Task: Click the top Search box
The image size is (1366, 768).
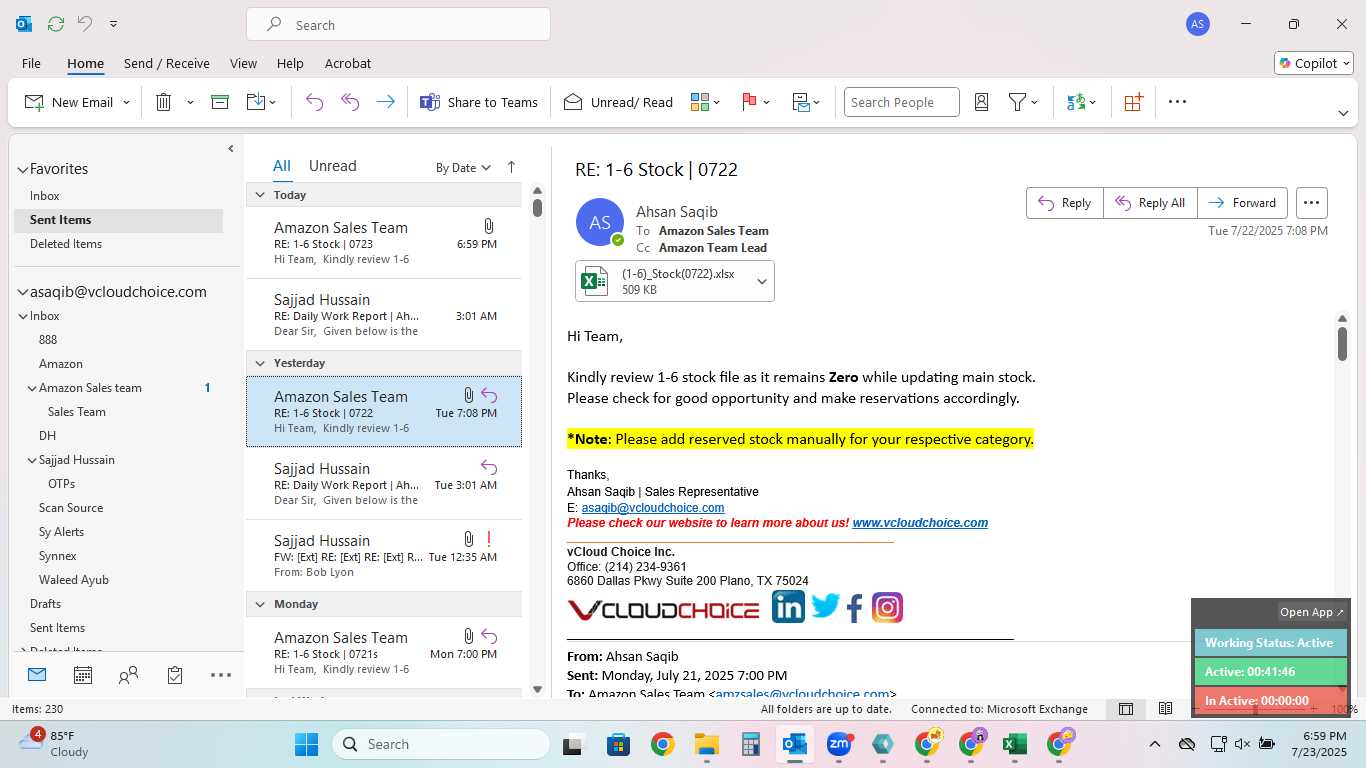Action: tap(398, 25)
